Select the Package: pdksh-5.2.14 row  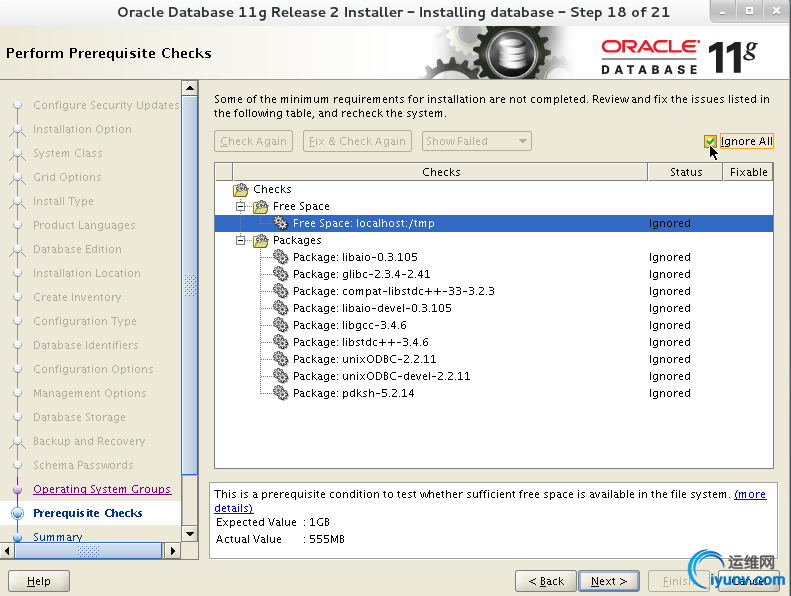tap(494, 393)
